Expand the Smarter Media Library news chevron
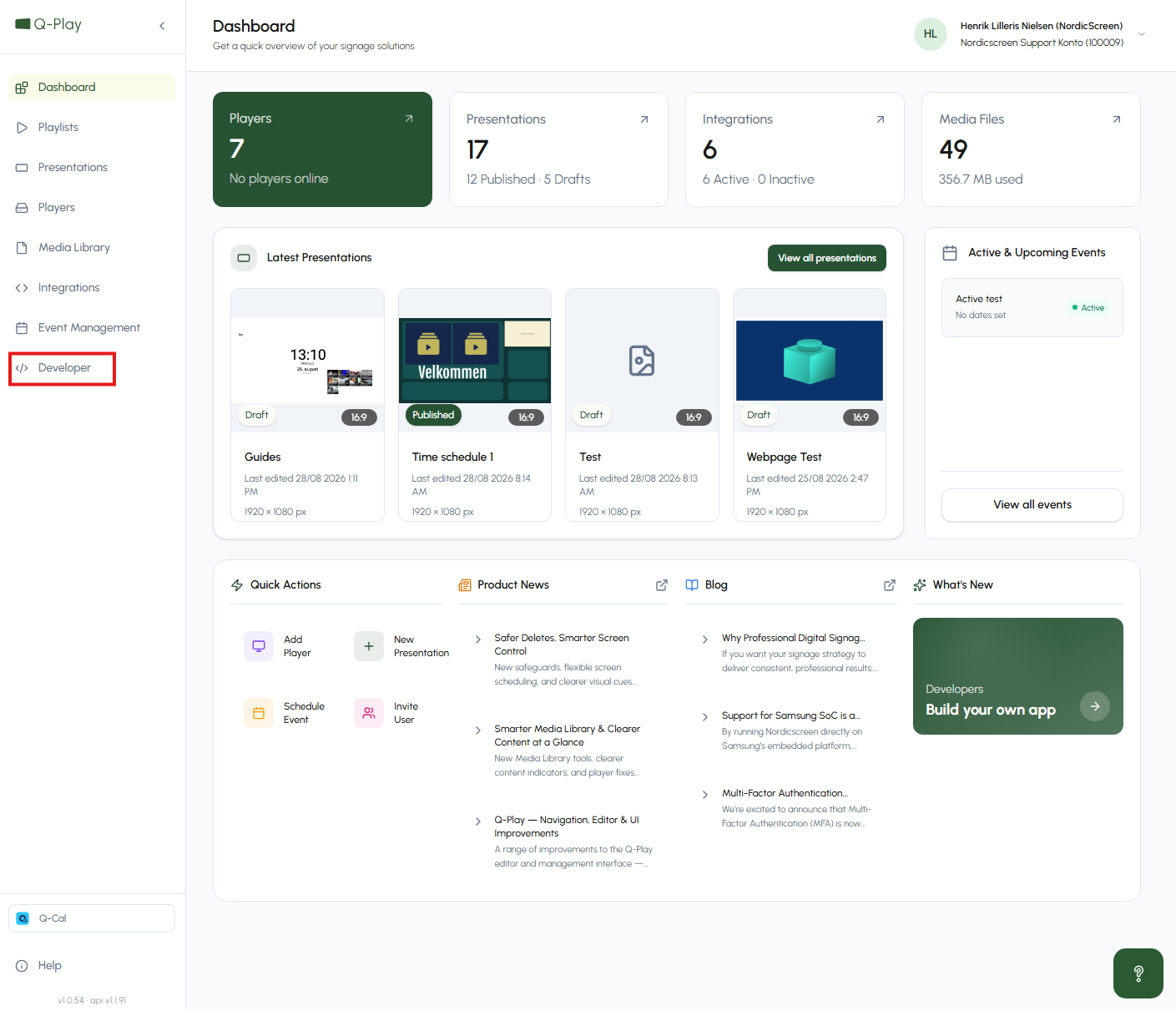Image resolution: width=1176 pixels, height=1011 pixels. (x=478, y=730)
